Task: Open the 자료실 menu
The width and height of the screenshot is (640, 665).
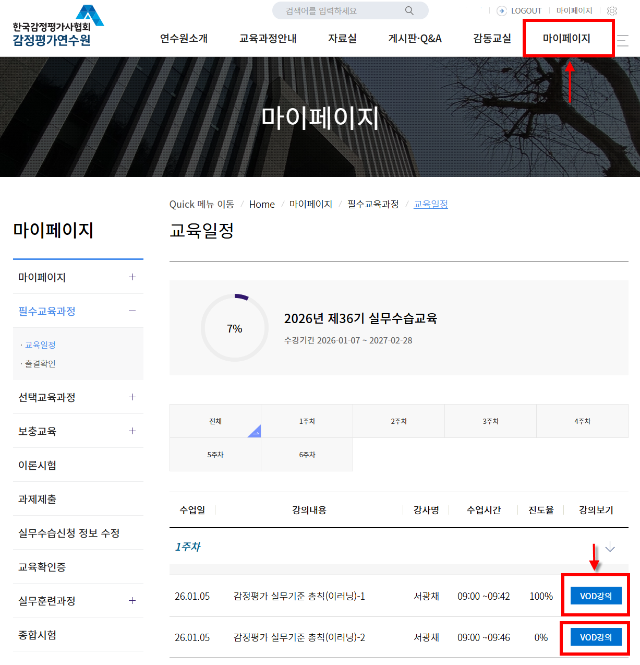Action: pyautogui.click(x=342, y=39)
